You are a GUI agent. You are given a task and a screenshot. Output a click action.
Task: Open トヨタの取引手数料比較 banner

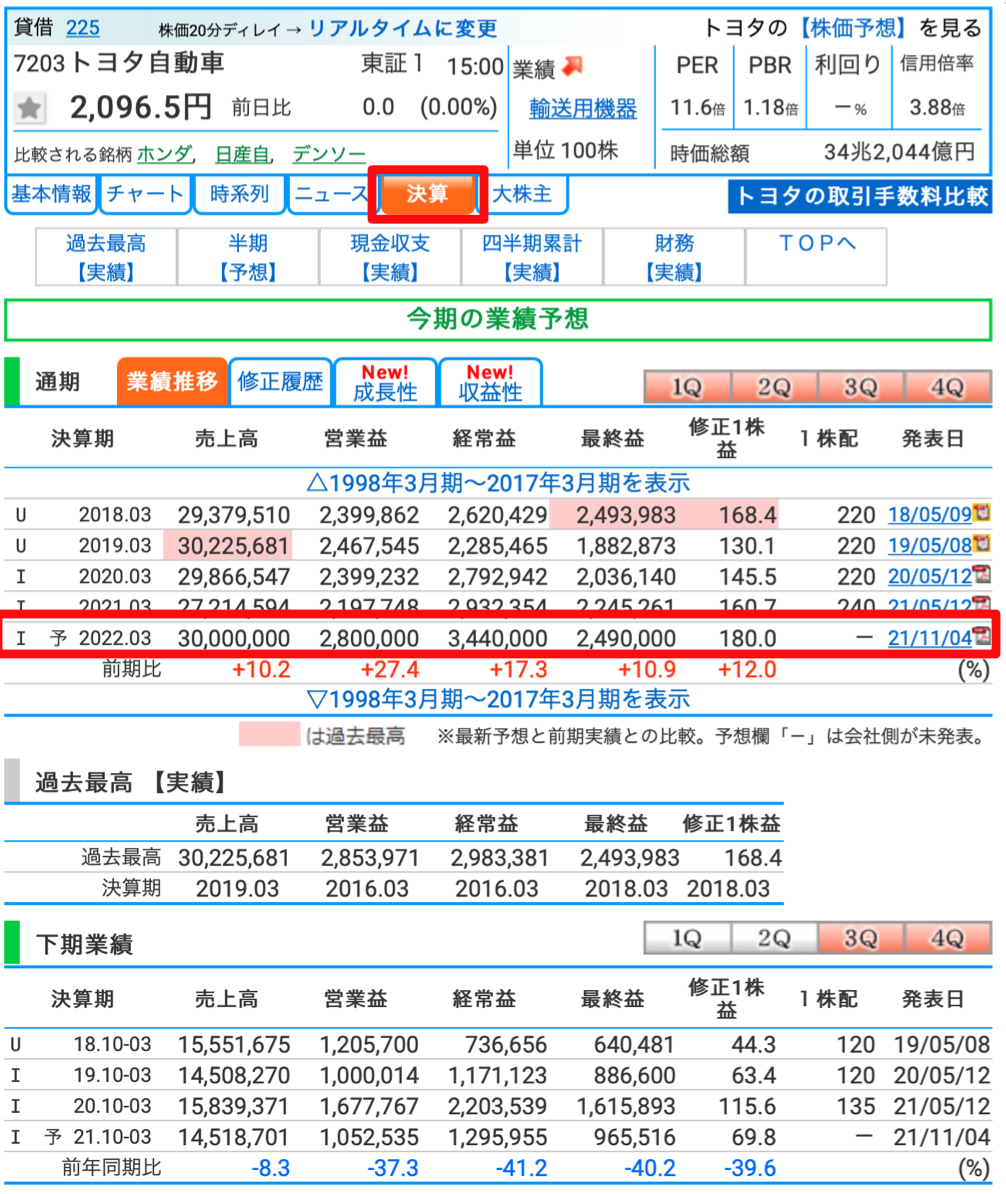(x=860, y=196)
